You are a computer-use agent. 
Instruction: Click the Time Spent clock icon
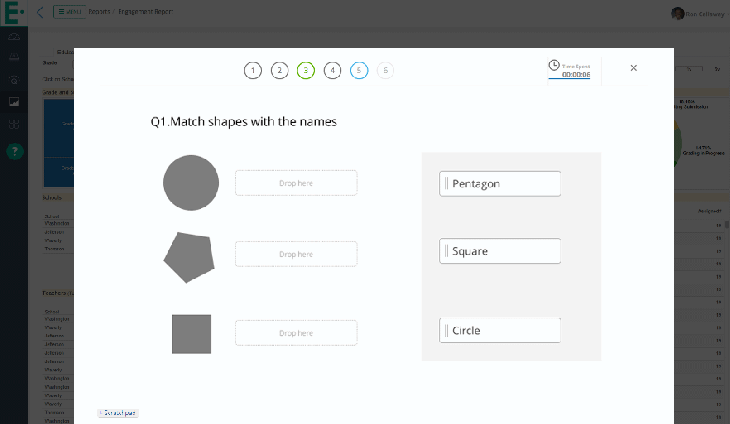[554, 65]
